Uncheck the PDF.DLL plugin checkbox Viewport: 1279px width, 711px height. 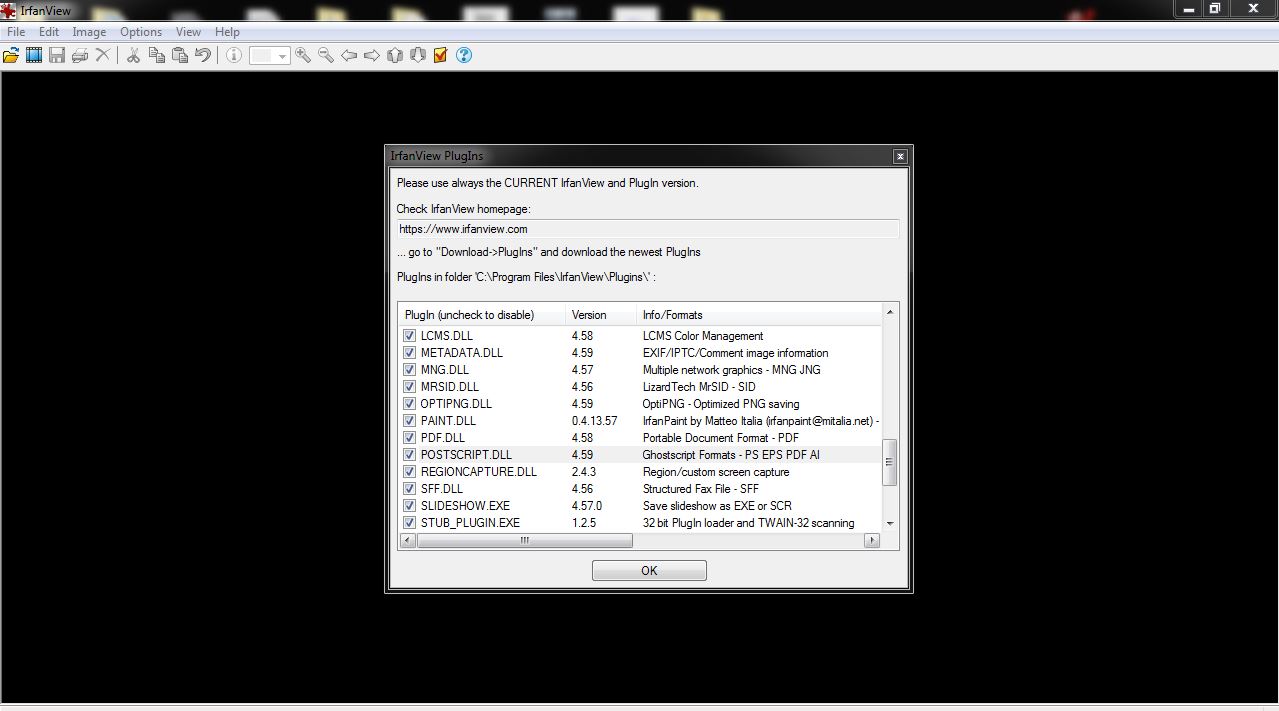(409, 438)
